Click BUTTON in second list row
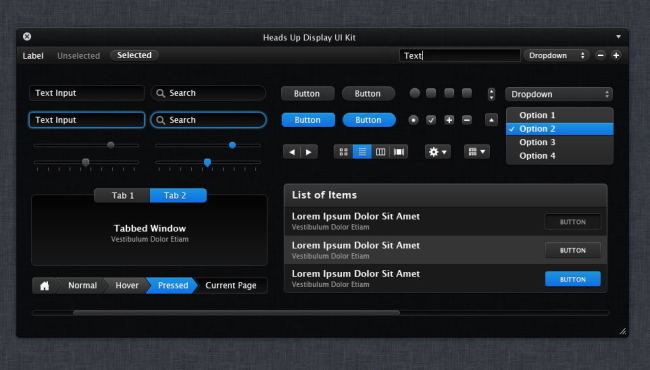 coord(573,251)
